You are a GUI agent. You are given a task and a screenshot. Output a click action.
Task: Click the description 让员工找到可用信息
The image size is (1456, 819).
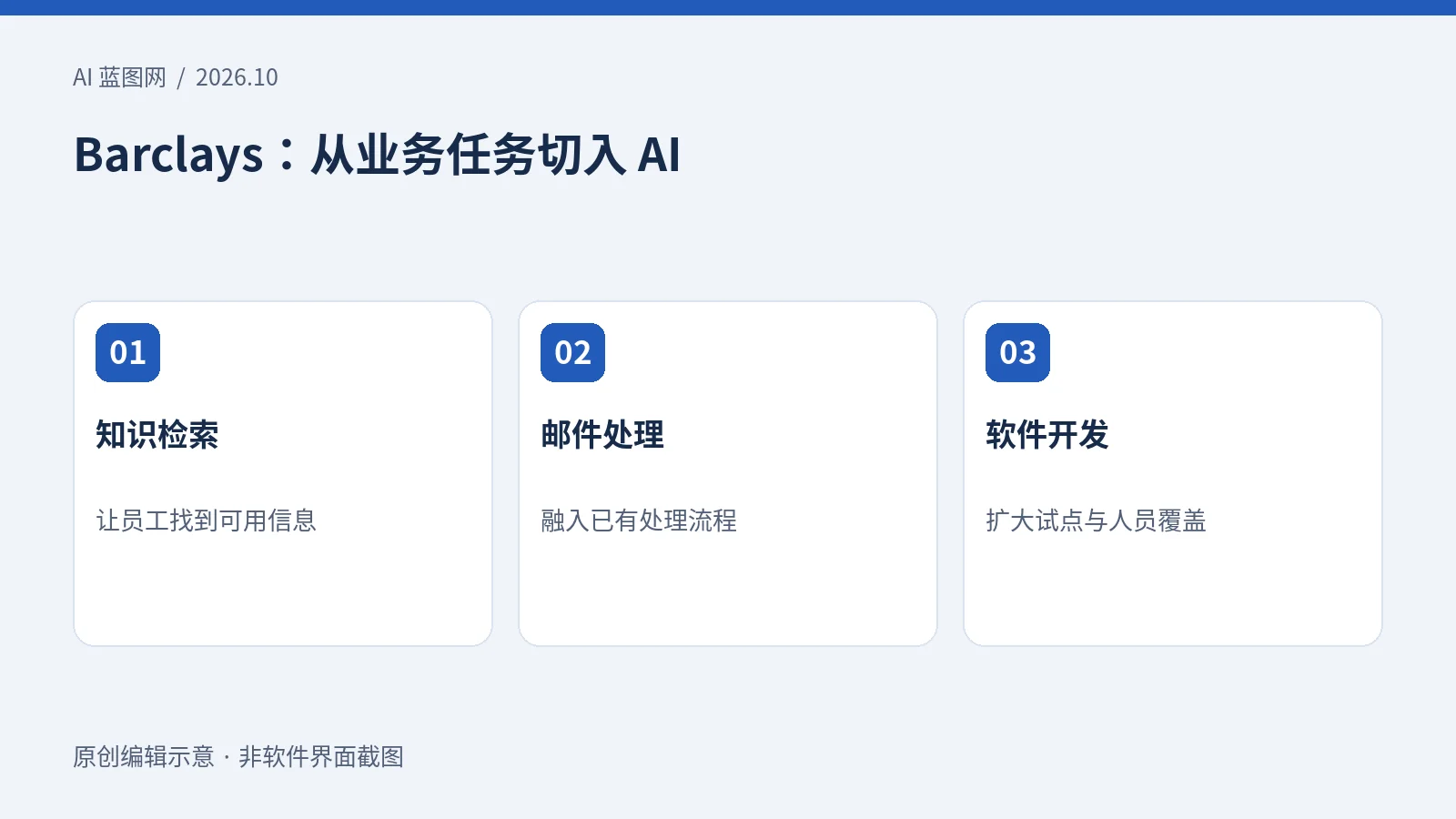[207, 521]
